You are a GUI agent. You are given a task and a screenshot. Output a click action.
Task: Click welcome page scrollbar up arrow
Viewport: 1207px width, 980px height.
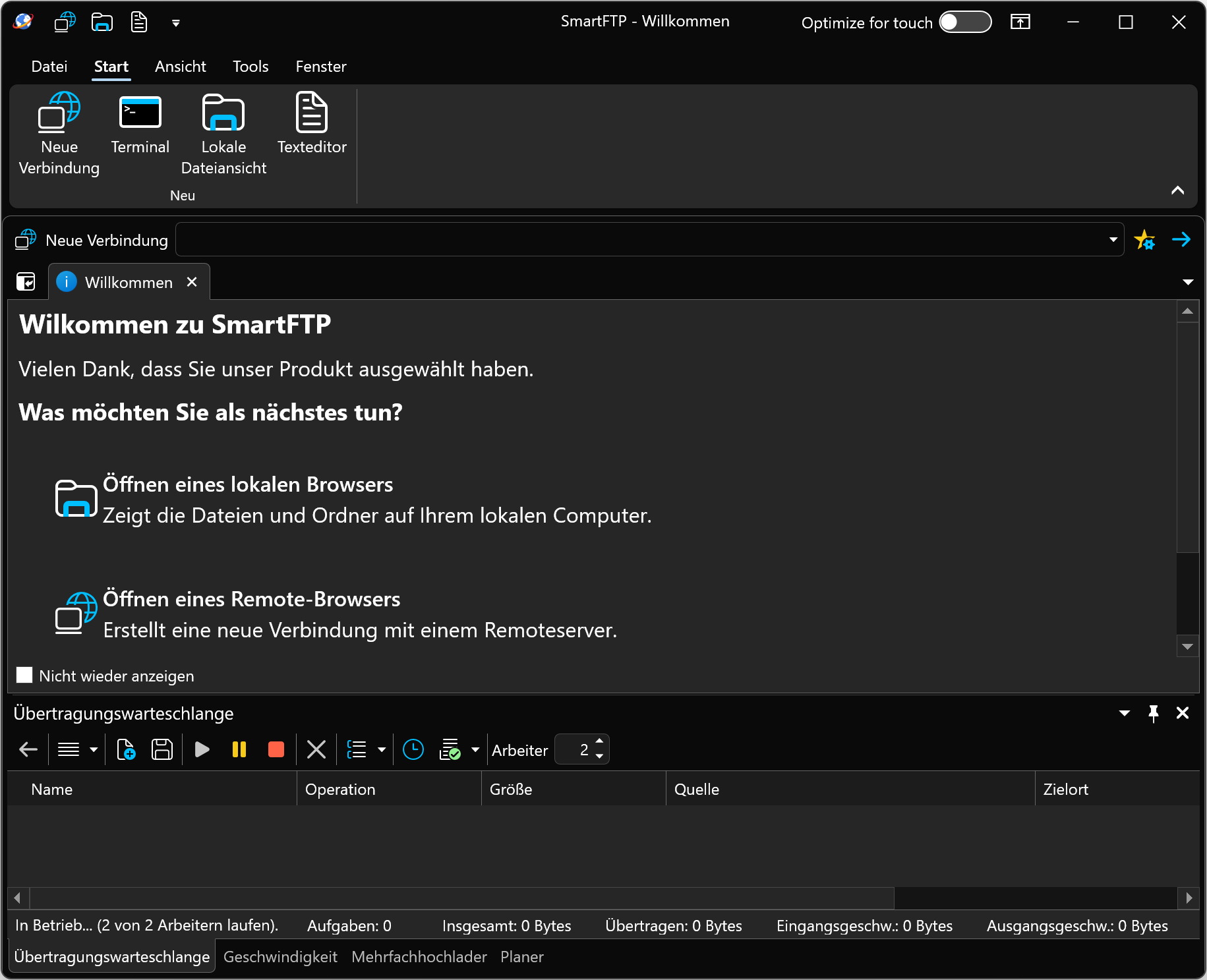(x=1188, y=311)
